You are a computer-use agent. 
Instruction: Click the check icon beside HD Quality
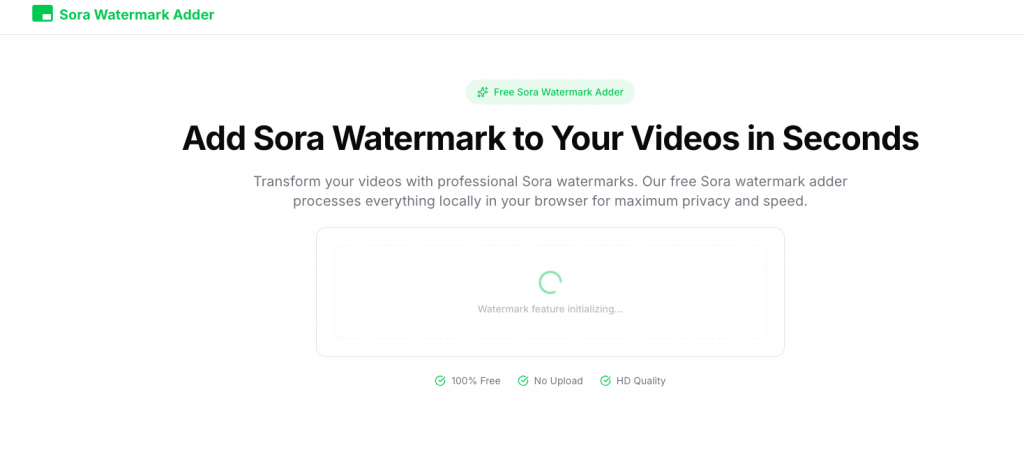pos(605,381)
